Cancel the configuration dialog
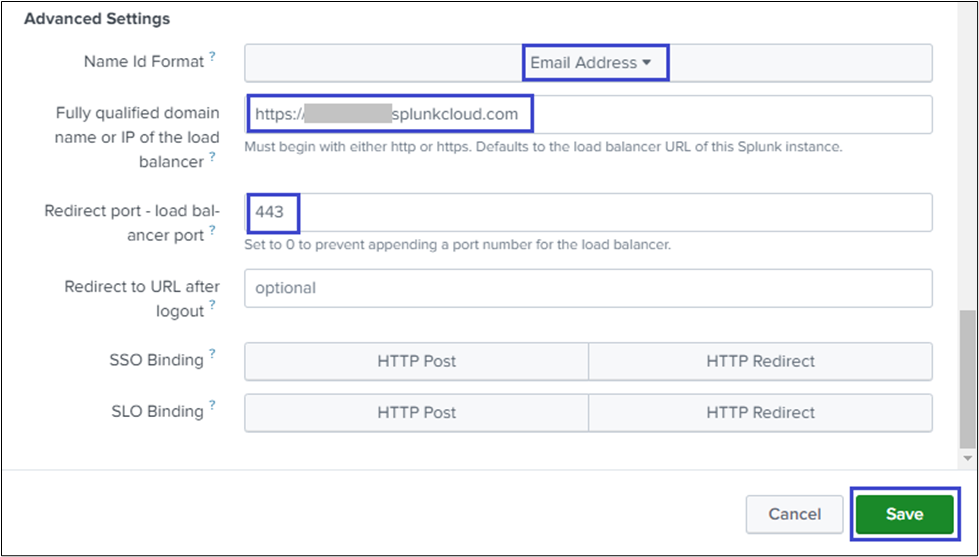The image size is (979, 557). 794,514
